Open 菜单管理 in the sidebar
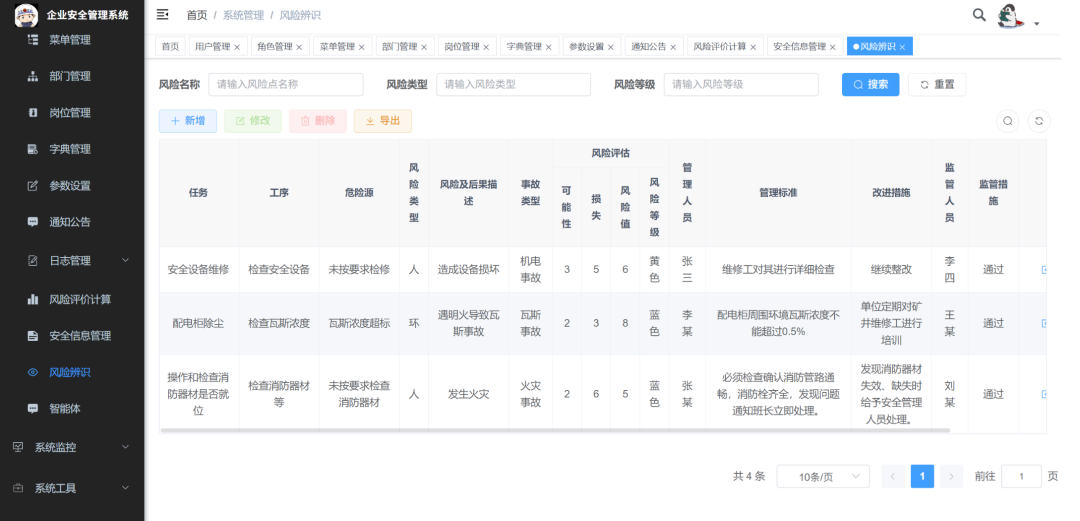This screenshot has width=1080, height=521. (x=72, y=40)
